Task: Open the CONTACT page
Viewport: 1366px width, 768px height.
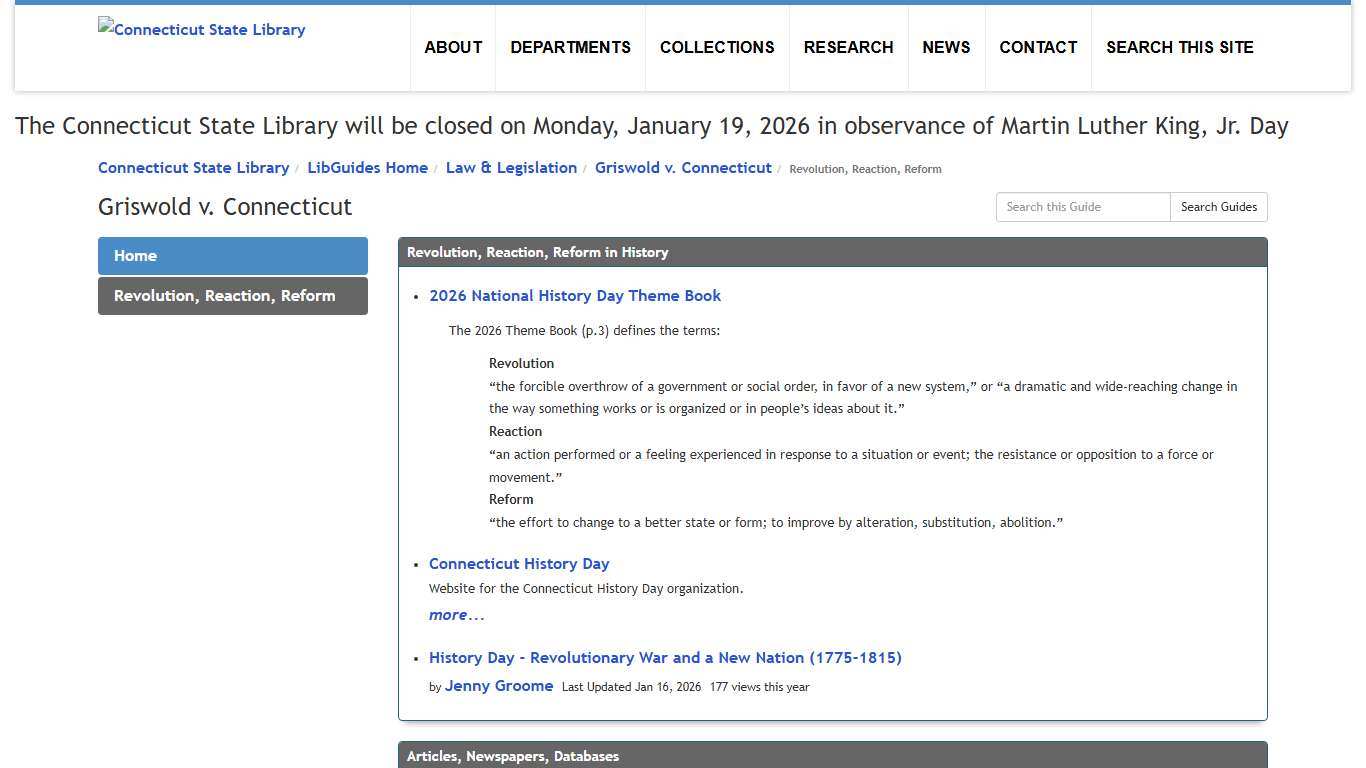Action: [1038, 47]
